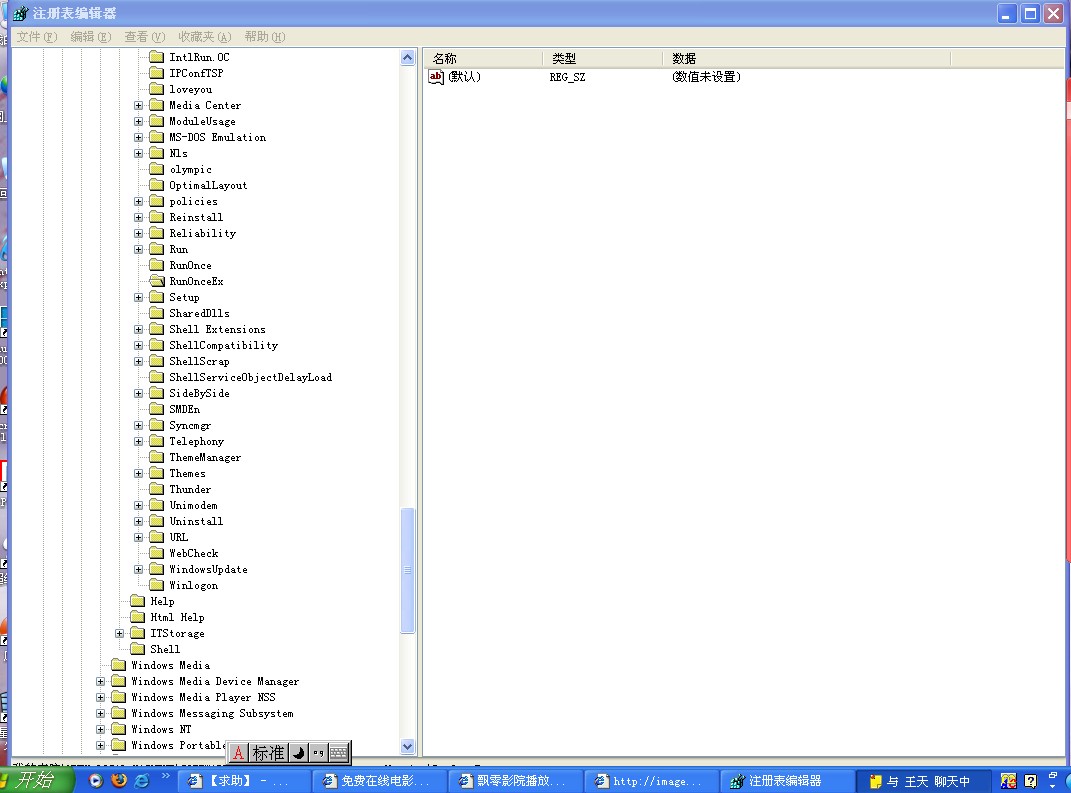This screenshot has width=1071, height=793.
Task: Select the OptimalLayout key
Action: (x=208, y=185)
